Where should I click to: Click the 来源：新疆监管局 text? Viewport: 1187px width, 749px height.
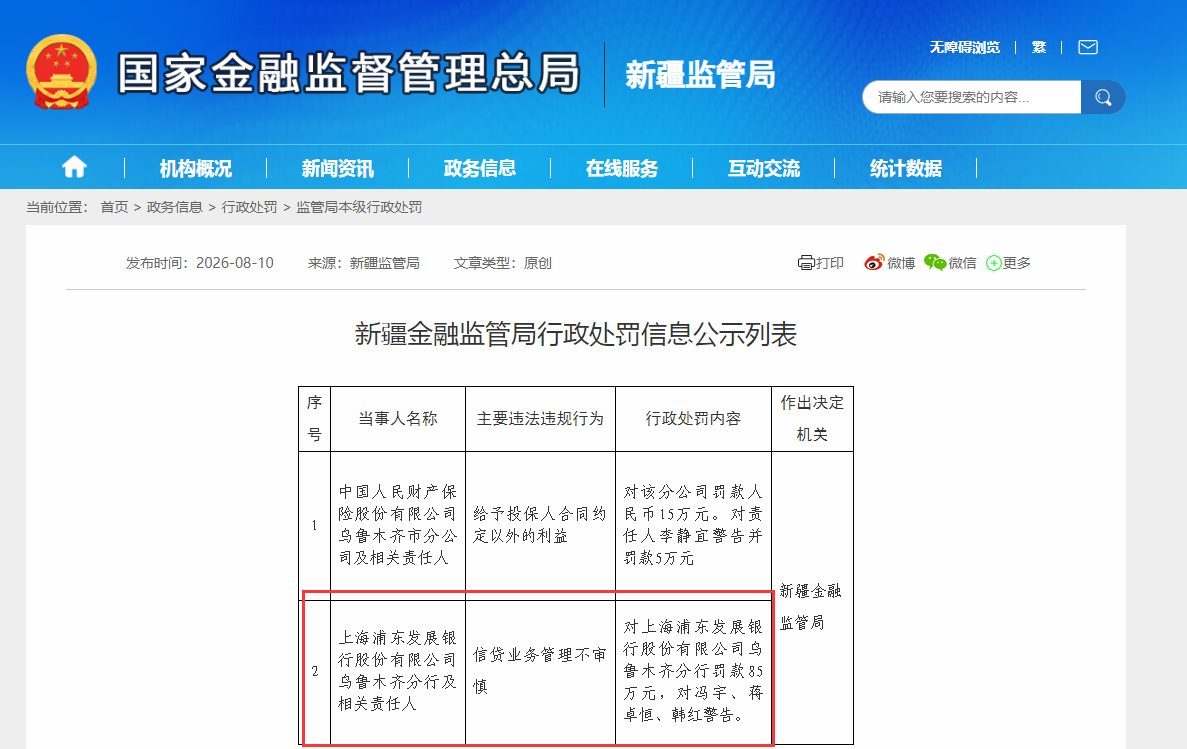[363, 263]
